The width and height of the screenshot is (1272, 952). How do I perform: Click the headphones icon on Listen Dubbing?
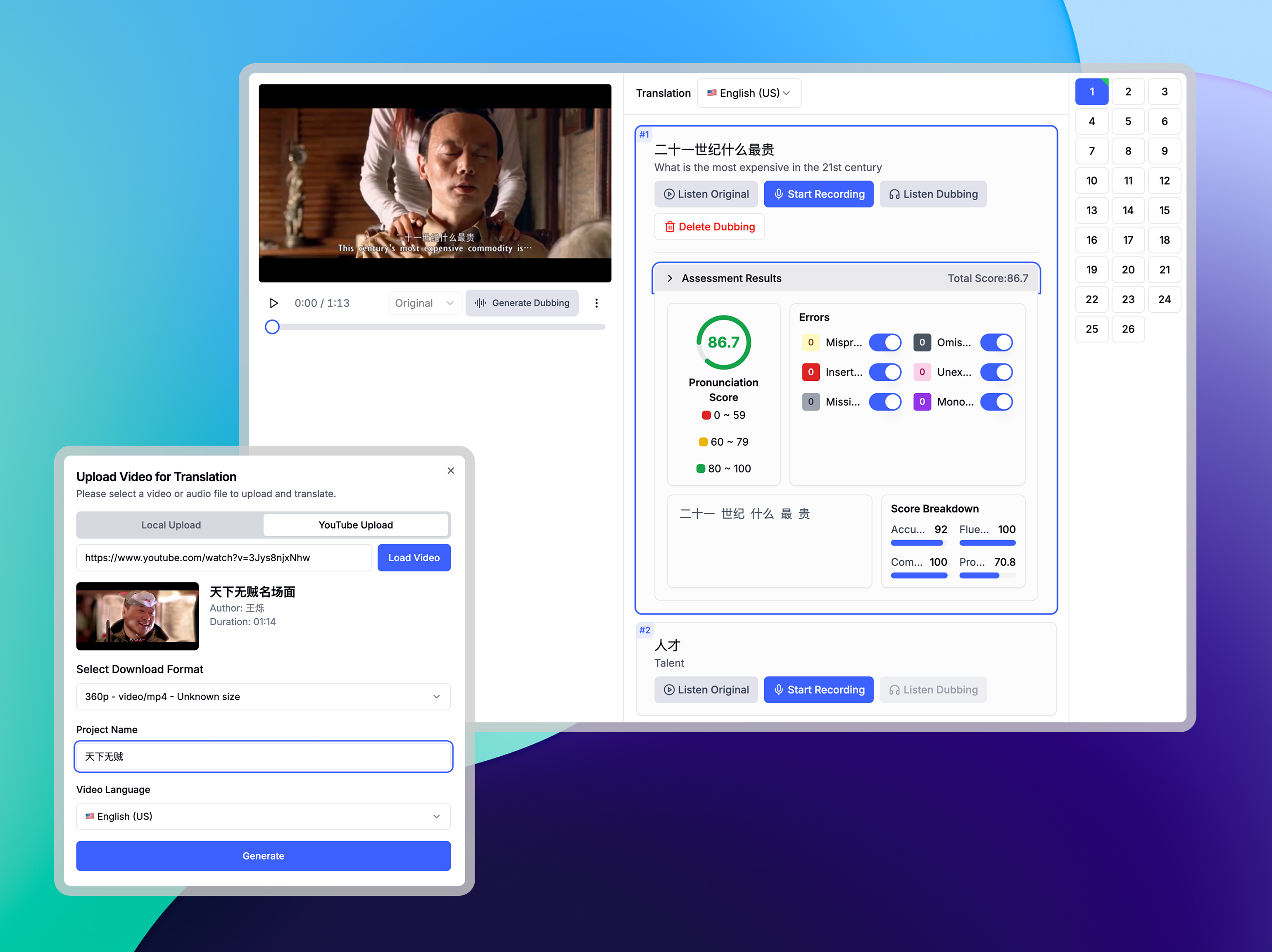click(895, 194)
